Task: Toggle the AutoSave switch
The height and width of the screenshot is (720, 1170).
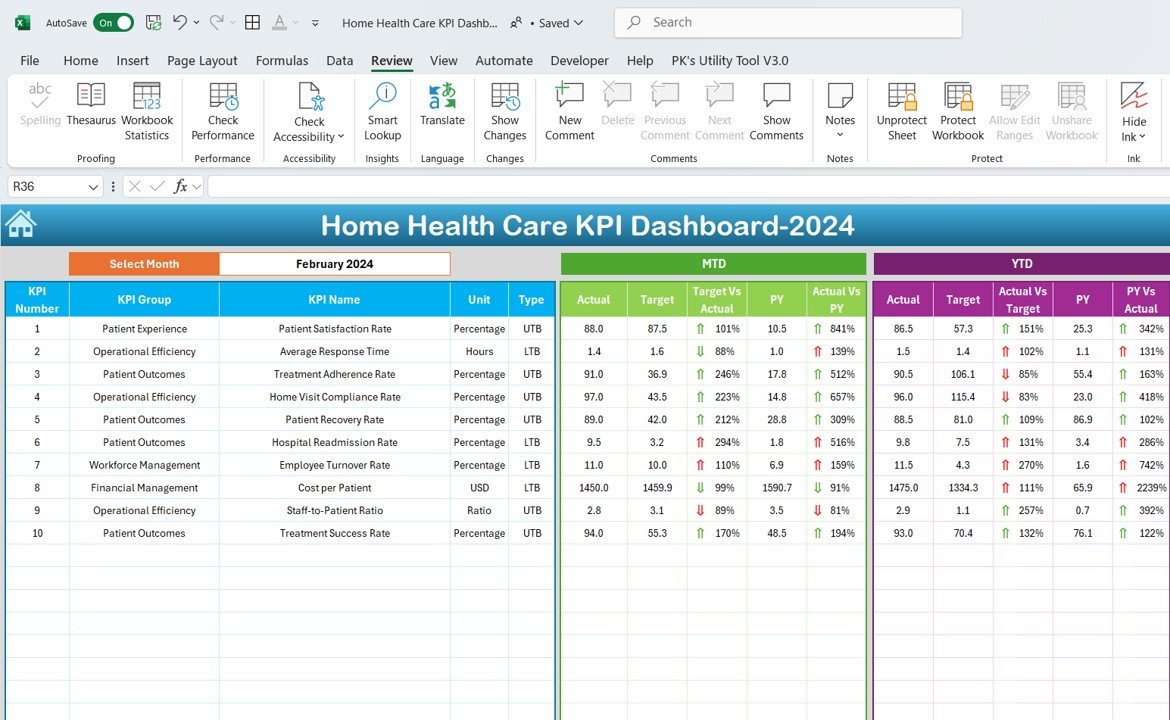Action: coord(113,23)
